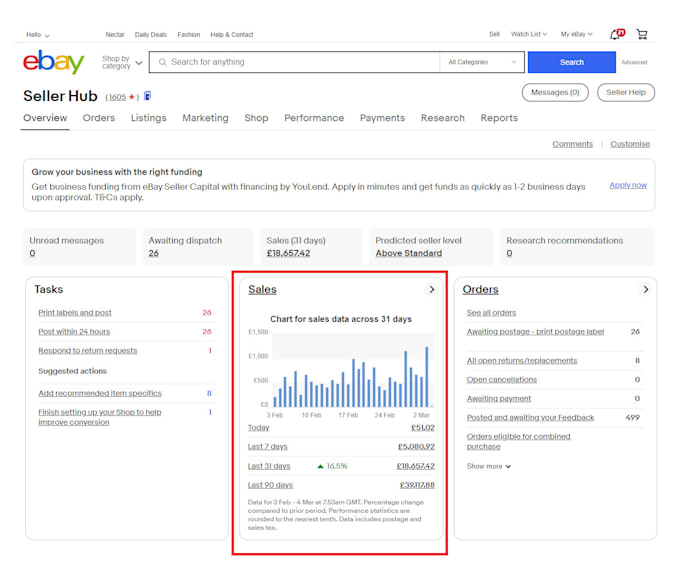Image resolution: width=680 pixels, height=564 pixels.
Task: Open All open returns/replacements link
Action: click(522, 361)
